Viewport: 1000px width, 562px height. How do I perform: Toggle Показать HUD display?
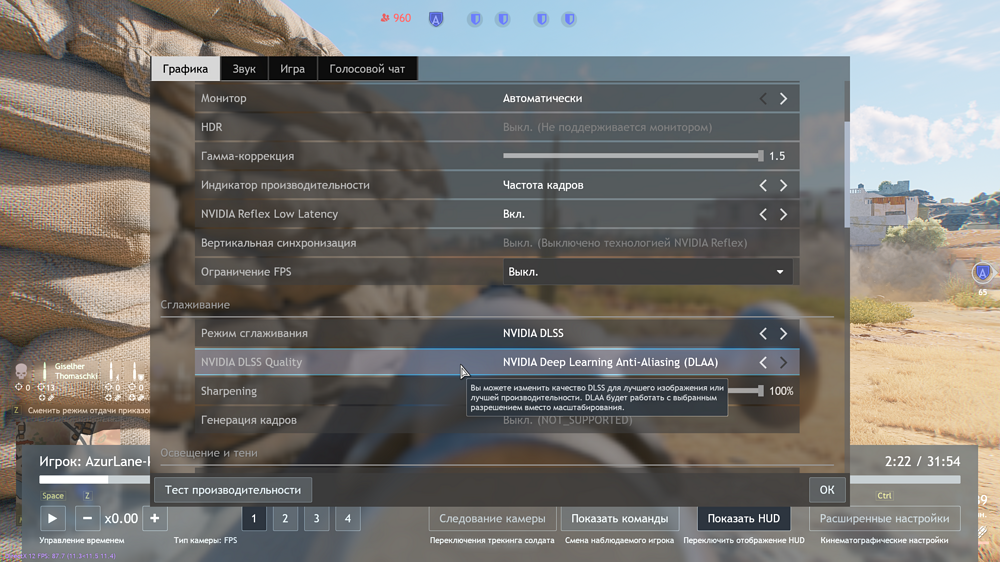tap(744, 519)
